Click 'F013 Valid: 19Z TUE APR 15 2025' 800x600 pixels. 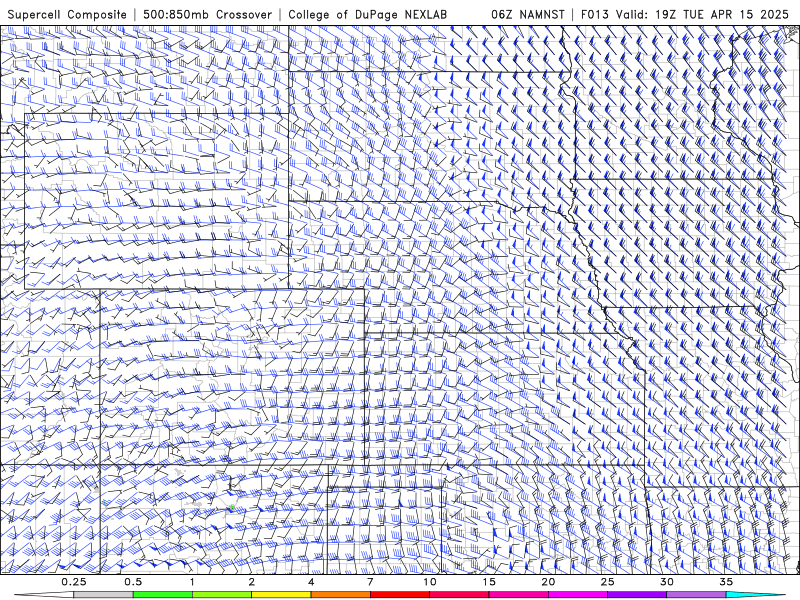tap(685, 14)
